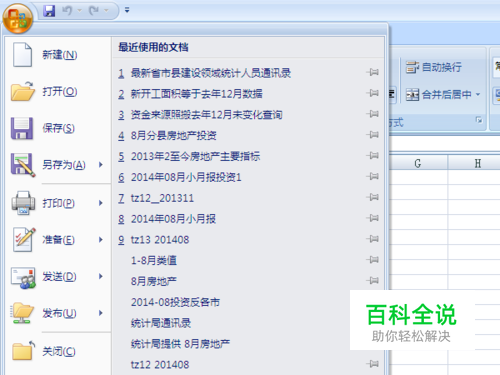
Task: Pin 2013年2至今房地产主要指标 to the list
Action: point(373,155)
